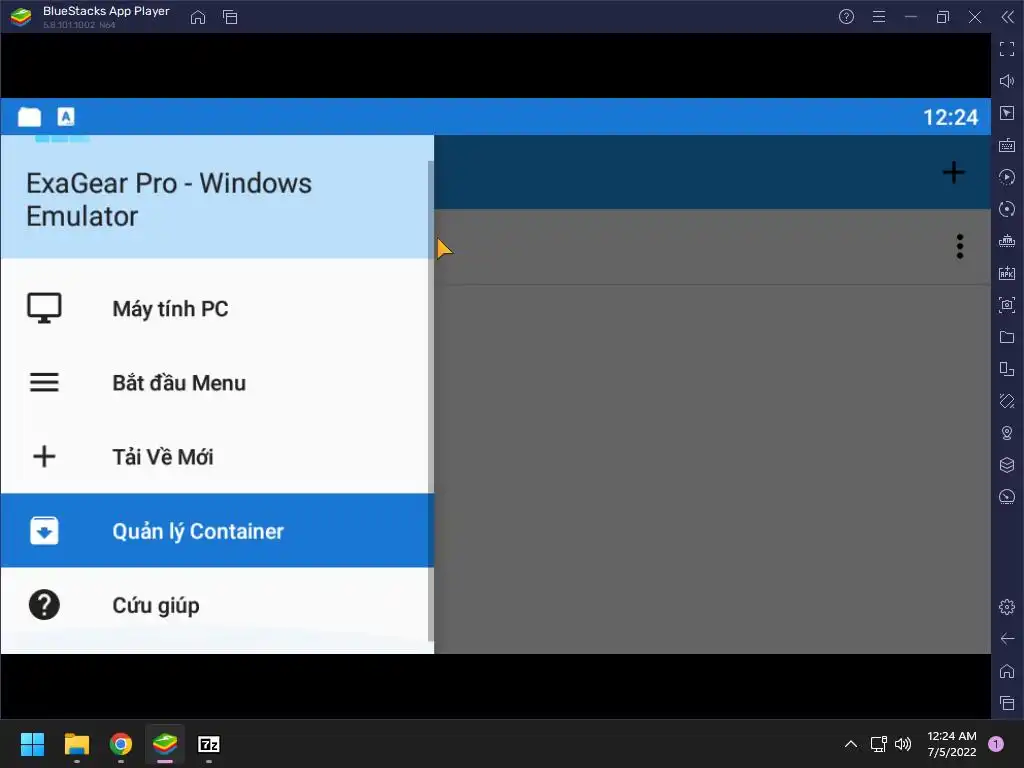Open the three-dot container options menu
The width and height of the screenshot is (1024, 768).
click(960, 246)
